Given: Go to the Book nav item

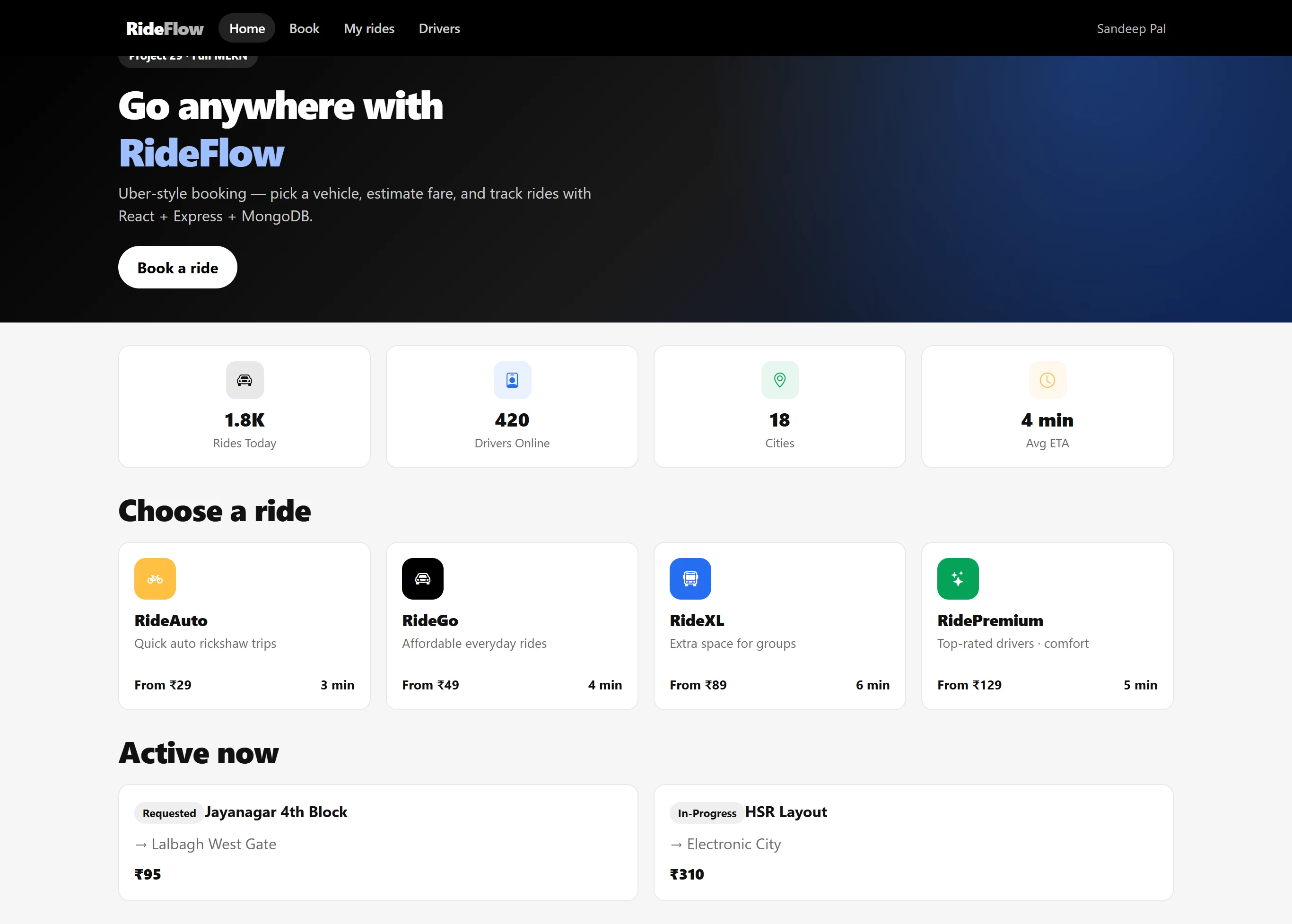Looking at the screenshot, I should point(305,28).
